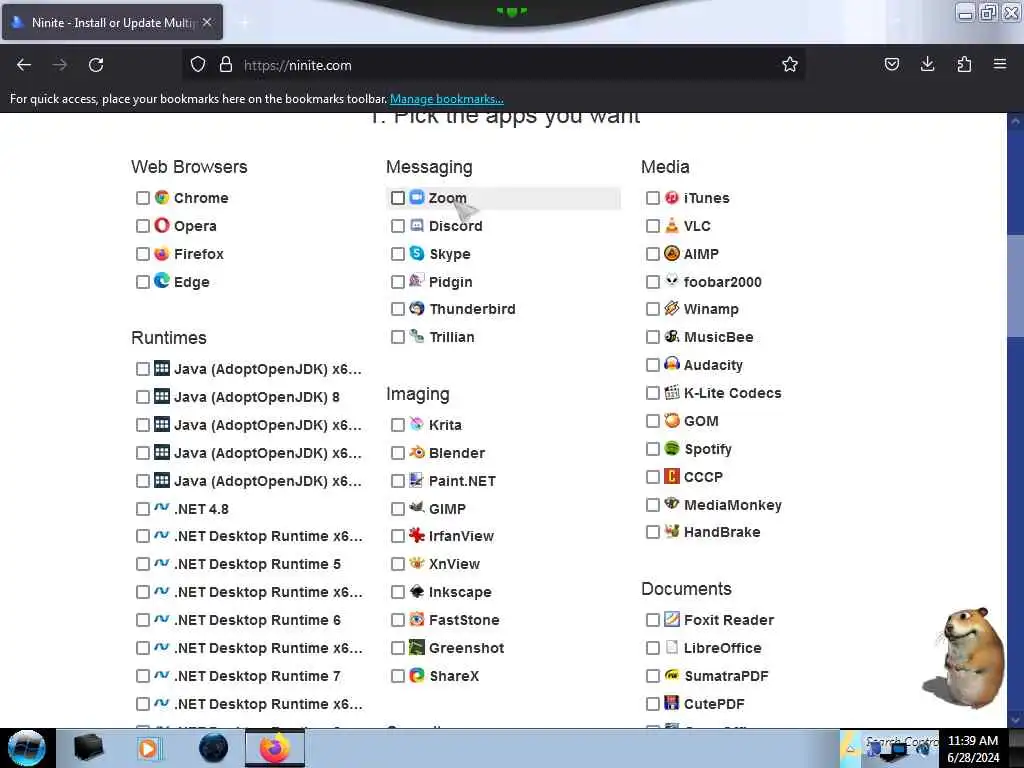
Task: Close the Ninite tab
Action: (207, 22)
